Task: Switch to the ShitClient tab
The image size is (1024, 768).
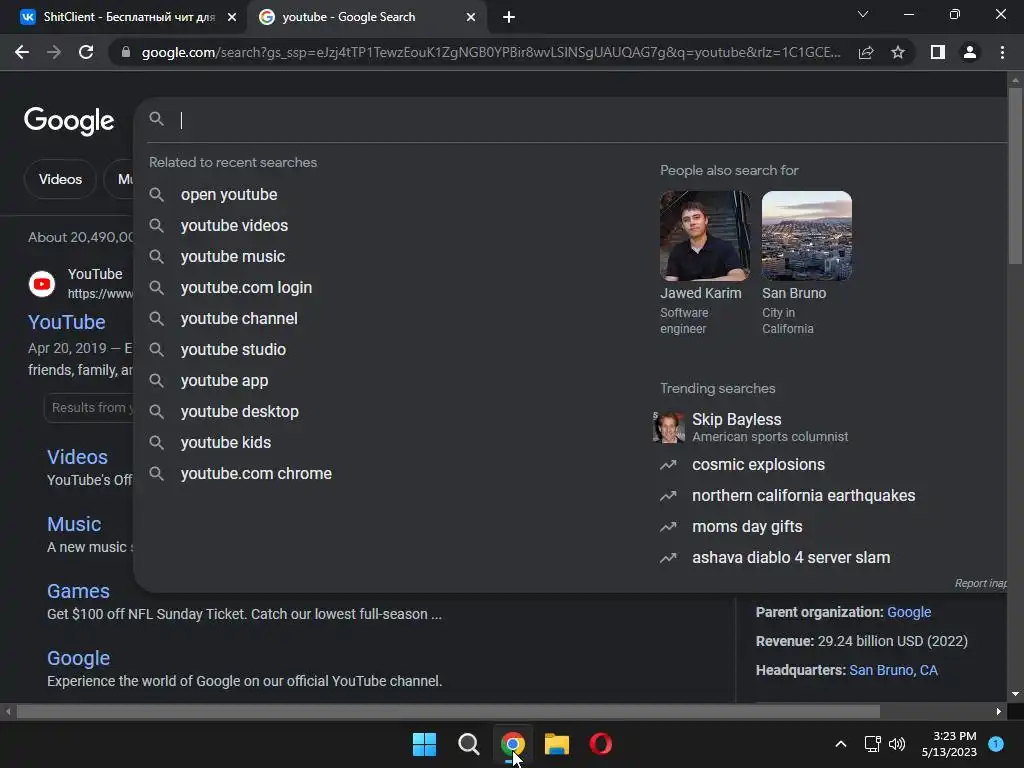Action: (x=123, y=17)
